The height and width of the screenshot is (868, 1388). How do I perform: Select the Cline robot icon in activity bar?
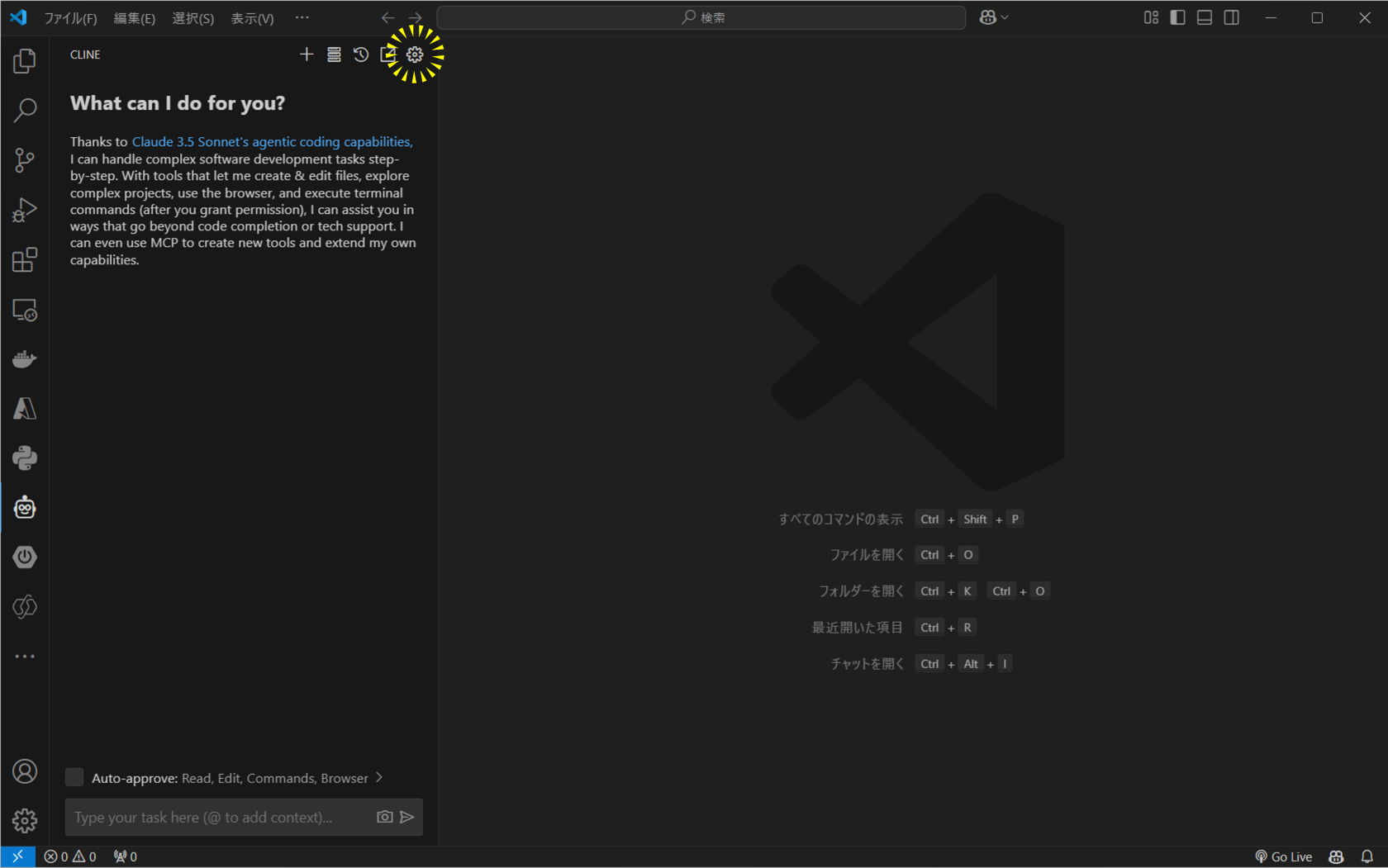point(25,508)
